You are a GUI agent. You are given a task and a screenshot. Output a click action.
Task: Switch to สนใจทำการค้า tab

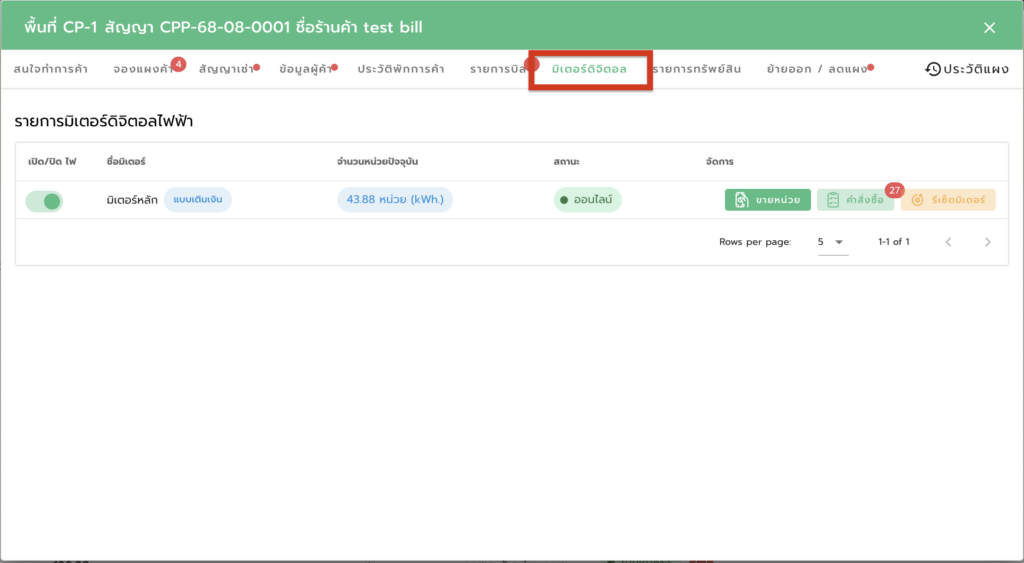(50, 69)
